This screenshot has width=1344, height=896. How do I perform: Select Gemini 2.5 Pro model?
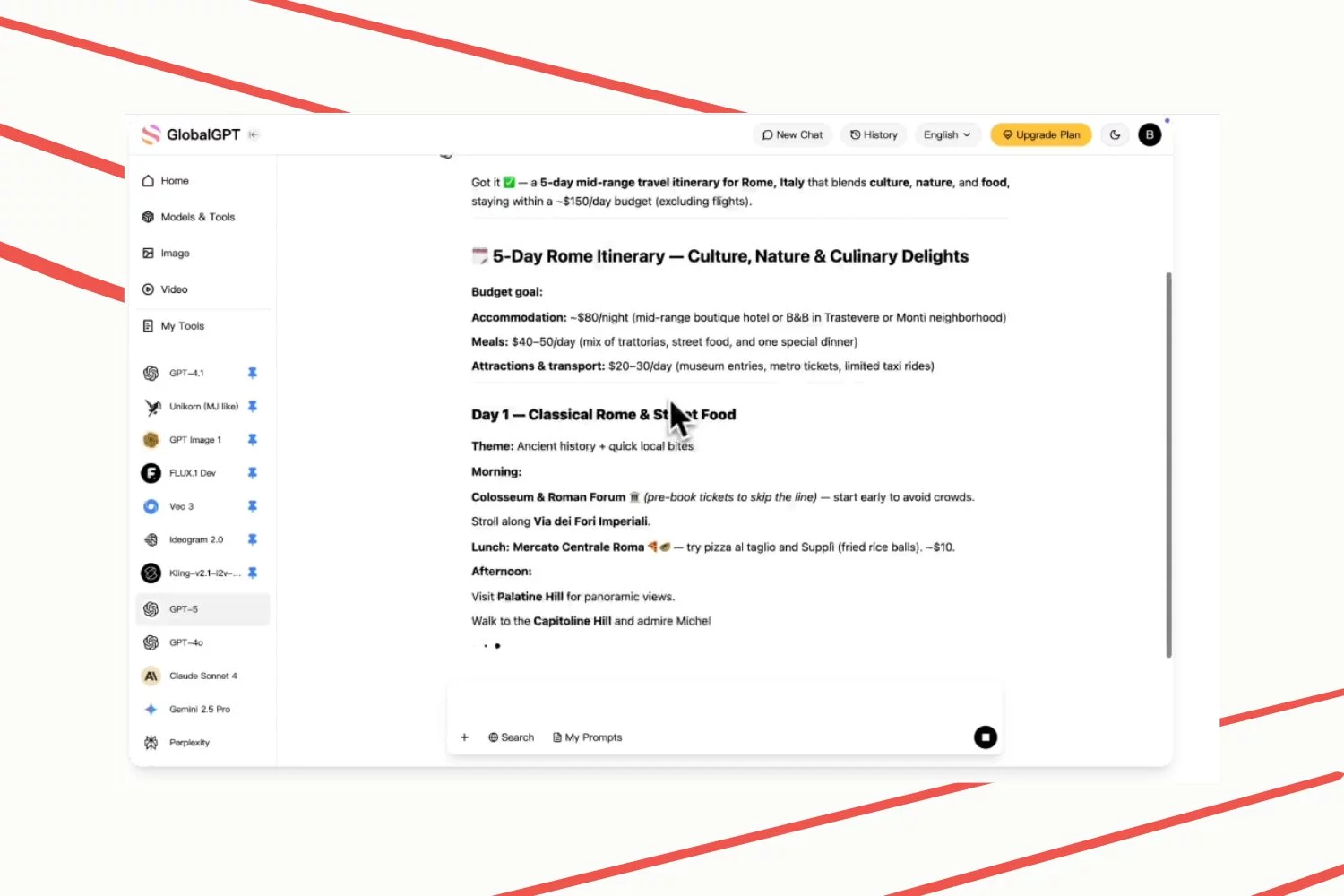coord(199,709)
